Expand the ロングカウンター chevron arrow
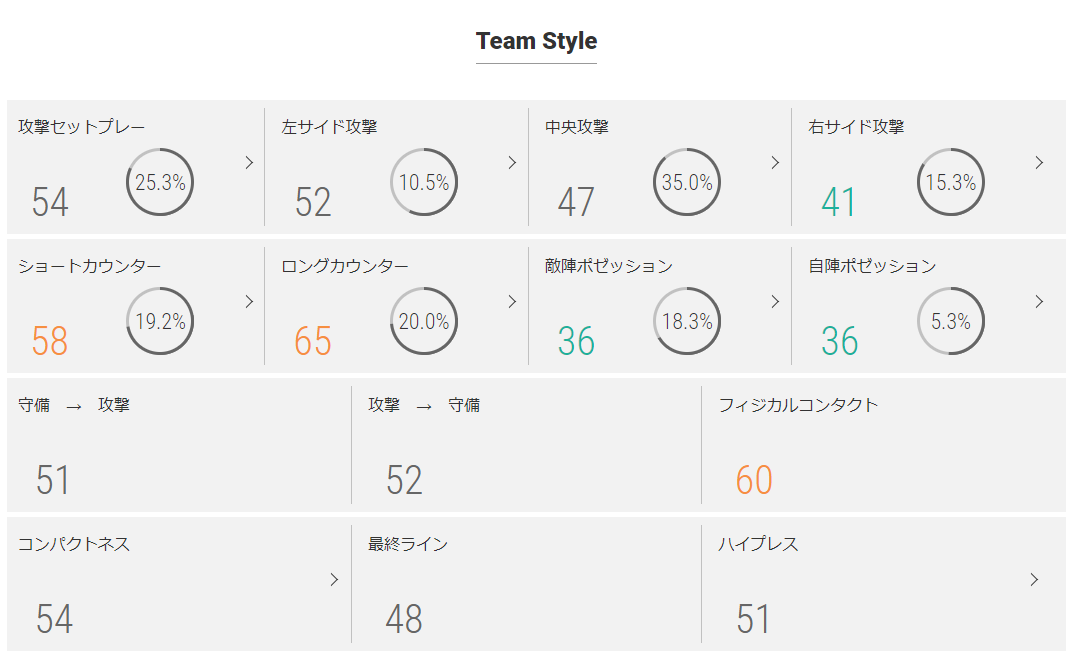 point(512,302)
